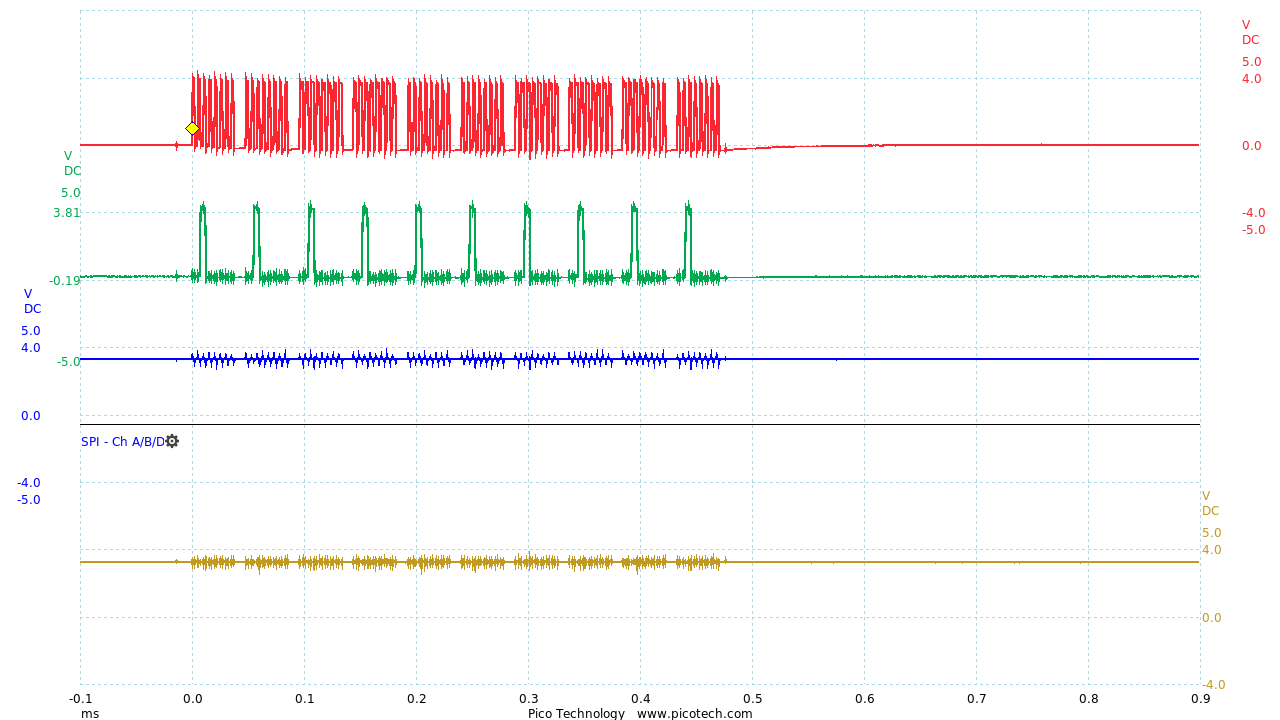Image resolution: width=1280 pixels, height=720 pixels.
Task: Open the SPI decoder settings gear icon
Action: (170, 440)
